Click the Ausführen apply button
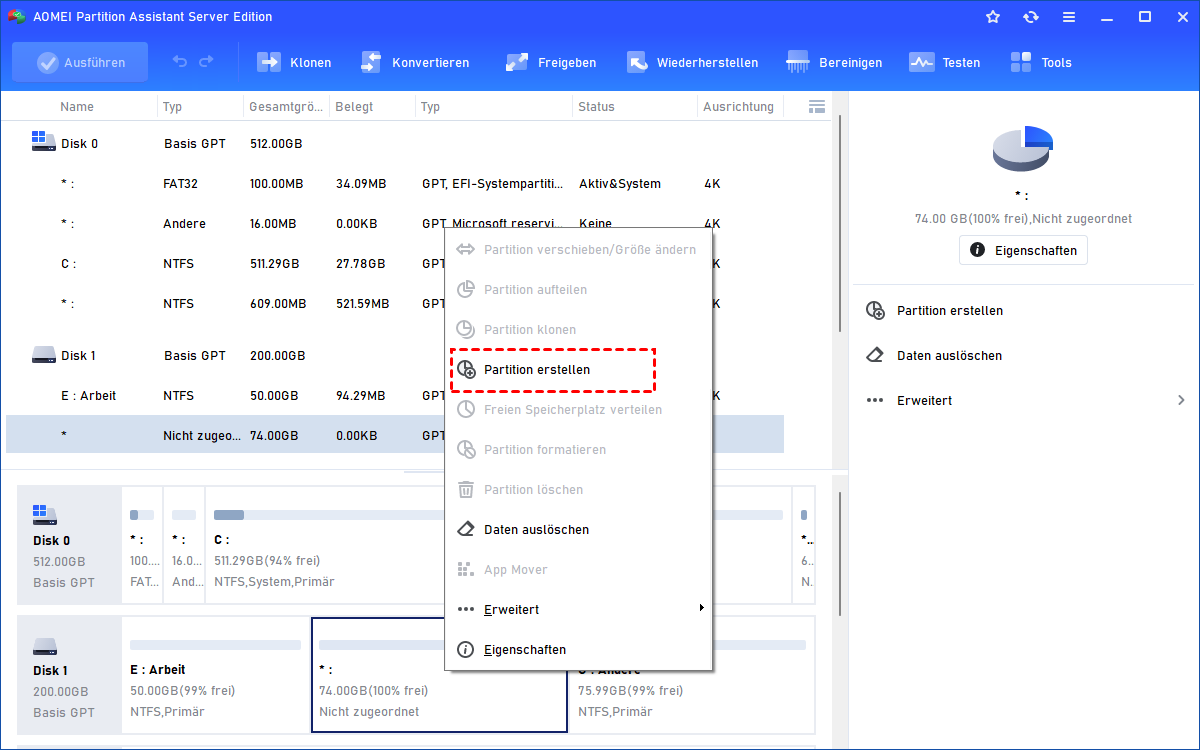Image resolution: width=1200 pixels, height=750 pixels. 80,62
